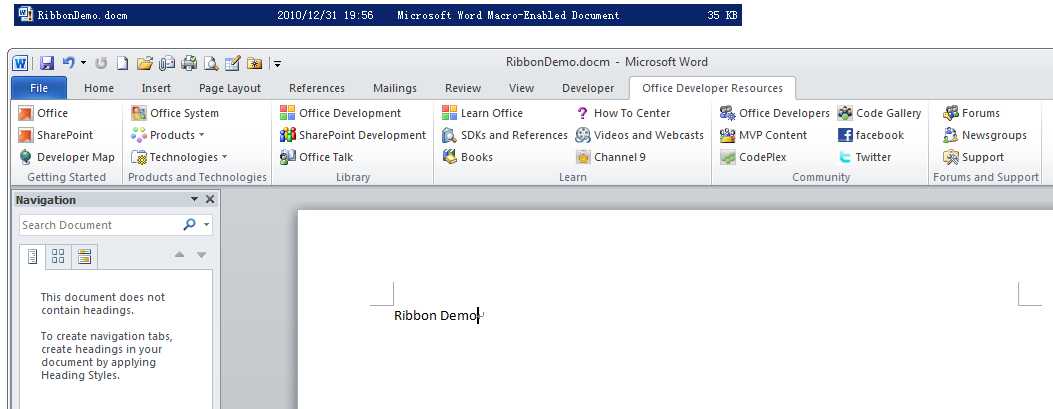Click SharePoint Development in Library group
The width and height of the screenshot is (1053, 409).
click(x=353, y=135)
